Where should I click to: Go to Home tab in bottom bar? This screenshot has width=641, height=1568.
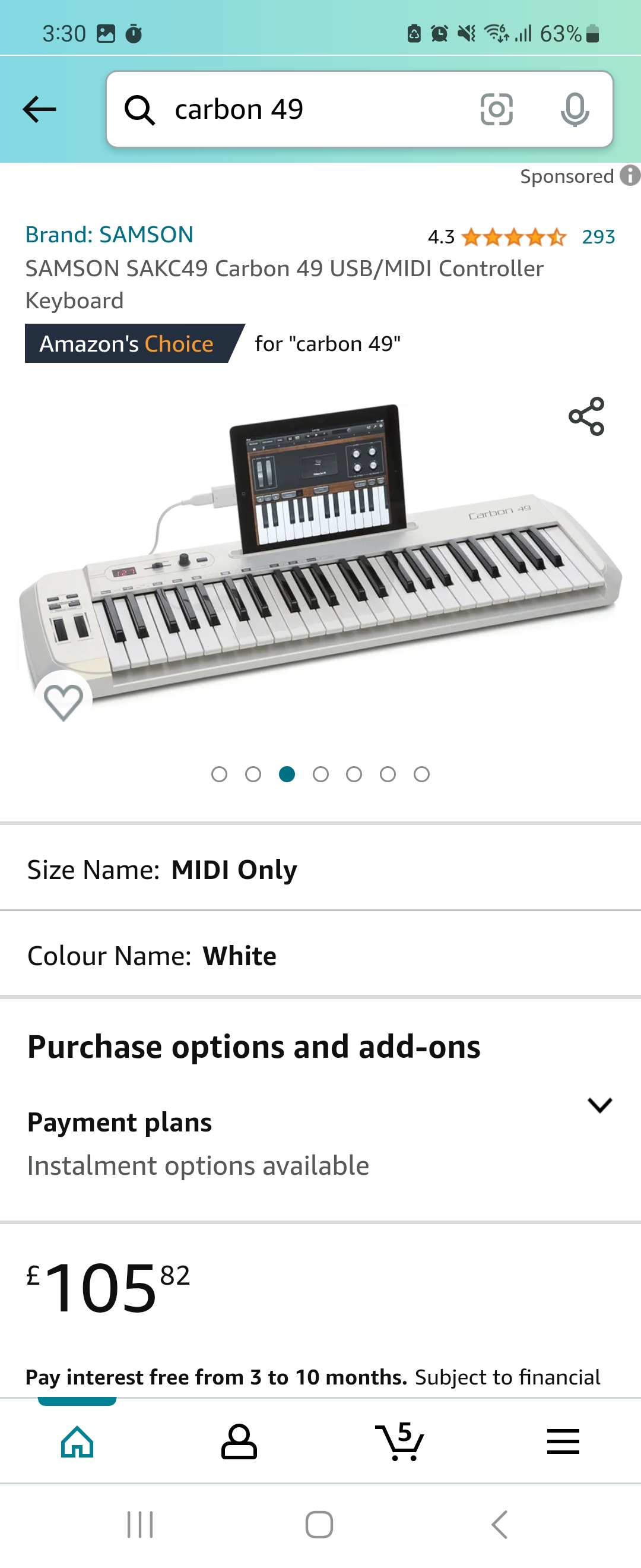(x=77, y=1441)
